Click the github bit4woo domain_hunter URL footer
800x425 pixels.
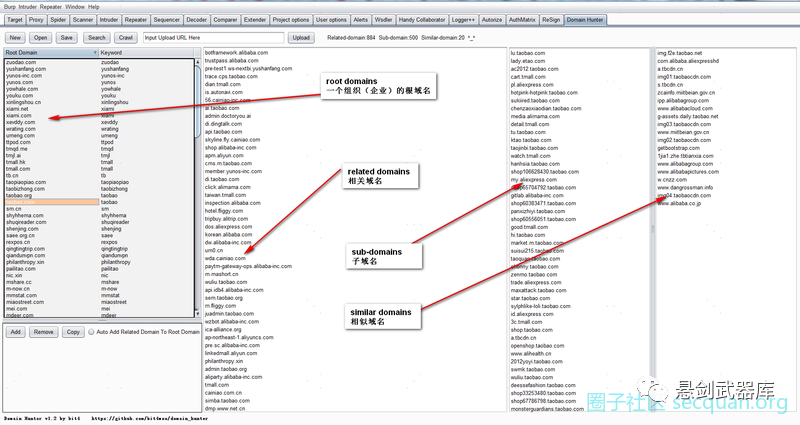[149, 418]
